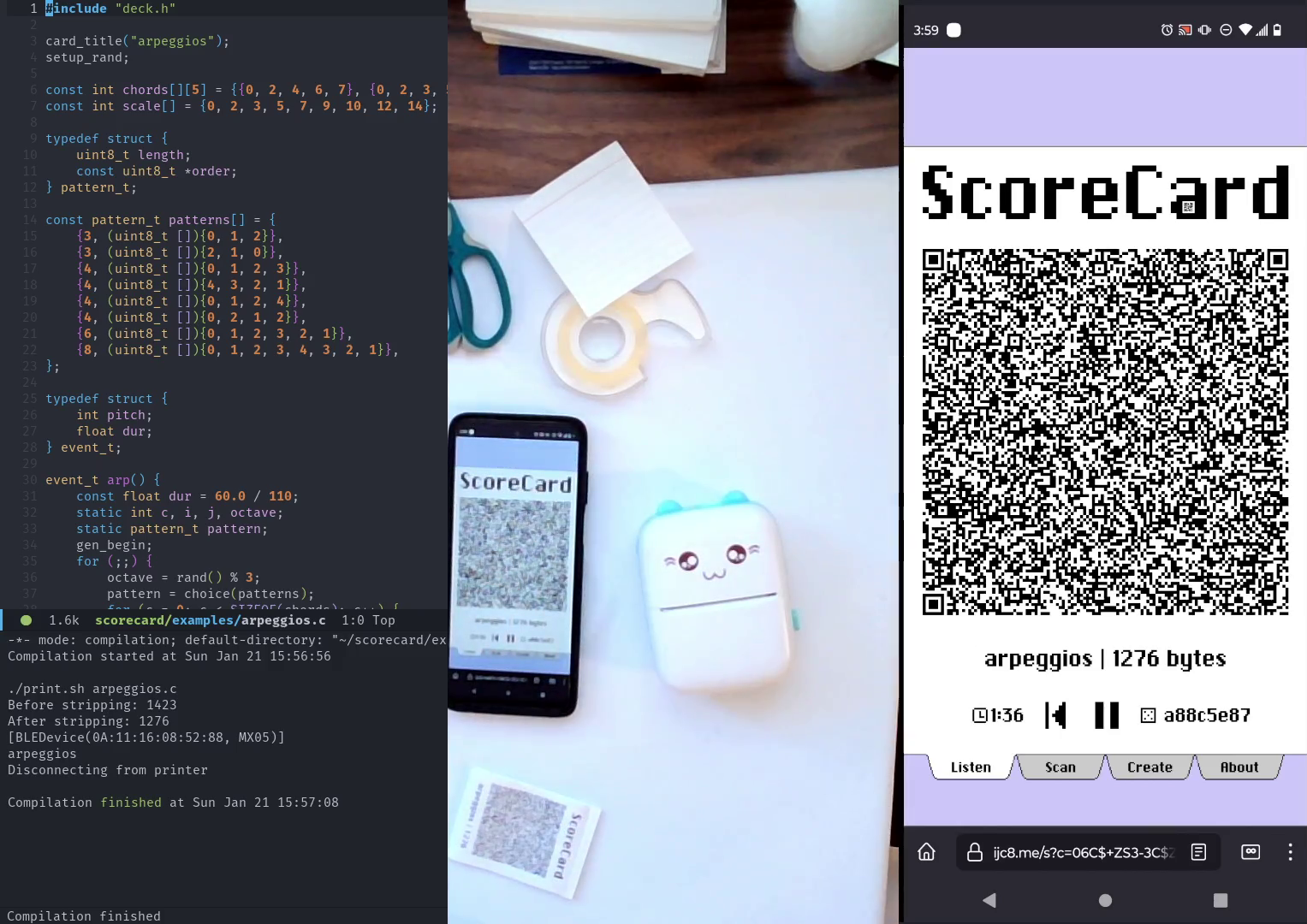Toggle reader view icon in address bar
The height and width of the screenshot is (924, 1307).
coord(1198,852)
